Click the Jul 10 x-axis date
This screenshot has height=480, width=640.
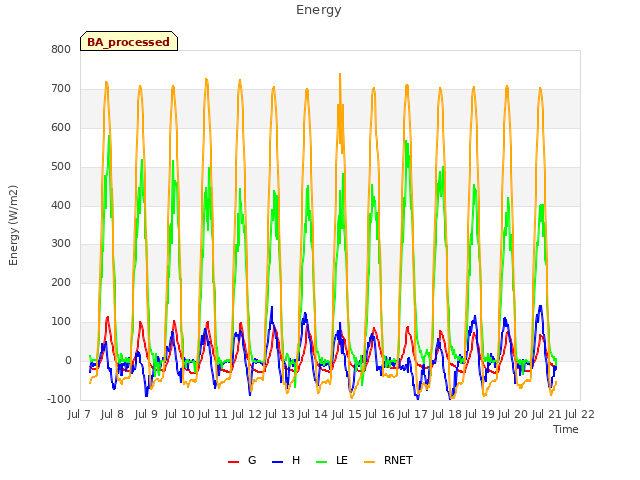coord(180,414)
